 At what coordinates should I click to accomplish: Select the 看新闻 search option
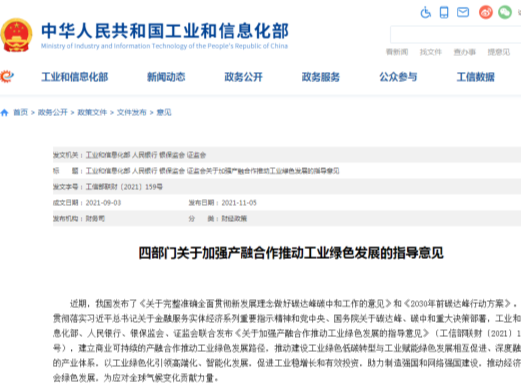[397, 52]
